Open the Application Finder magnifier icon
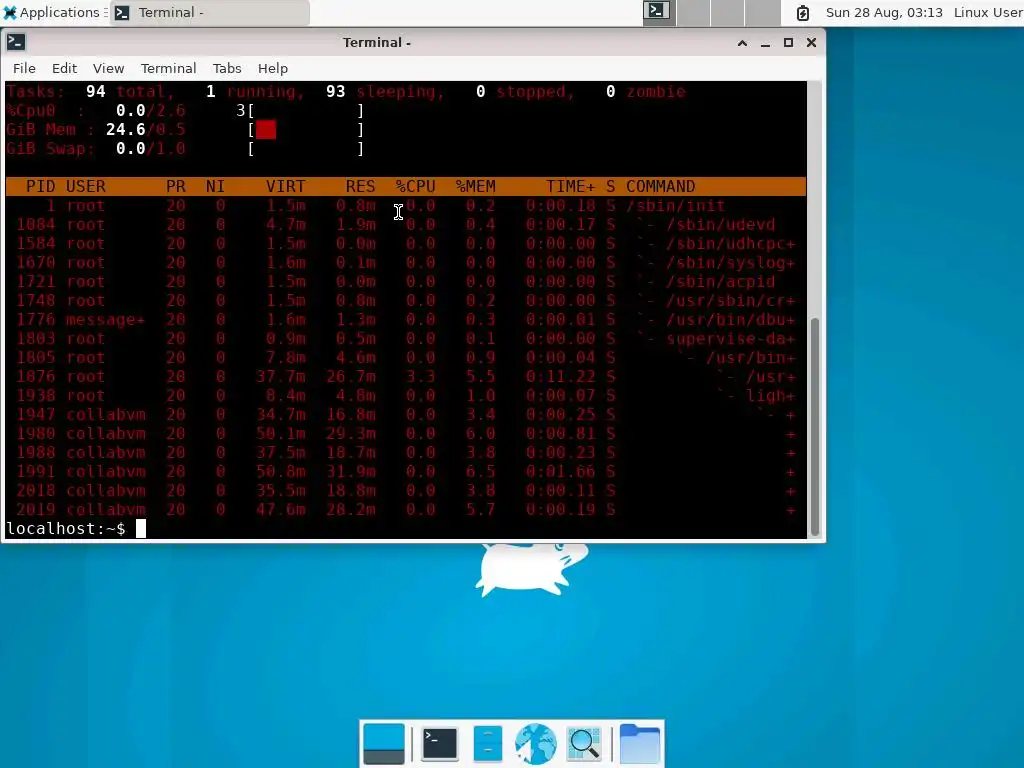This screenshot has width=1024, height=768. tap(584, 744)
